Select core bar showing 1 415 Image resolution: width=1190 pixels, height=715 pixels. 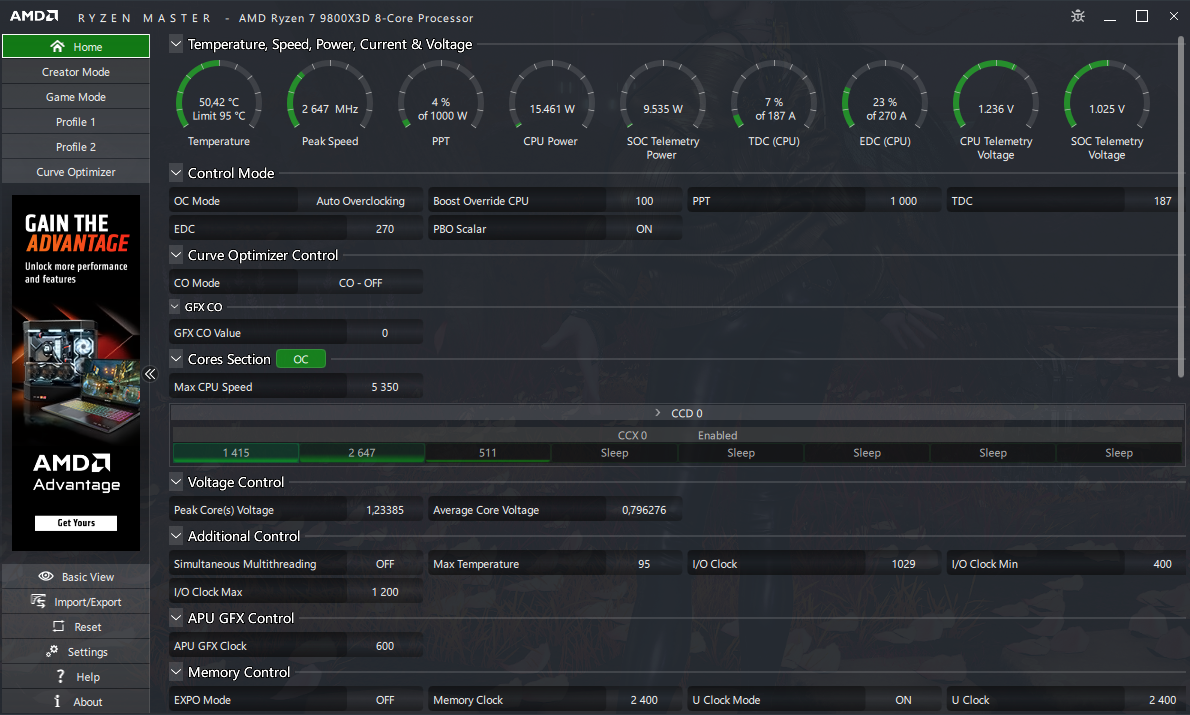click(x=236, y=453)
